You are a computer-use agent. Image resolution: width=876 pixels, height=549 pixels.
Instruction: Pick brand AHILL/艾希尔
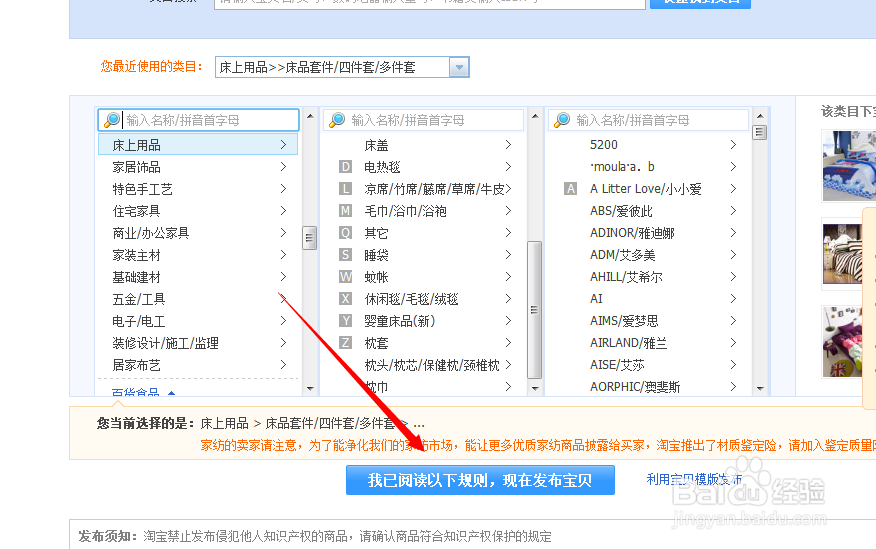click(626, 277)
